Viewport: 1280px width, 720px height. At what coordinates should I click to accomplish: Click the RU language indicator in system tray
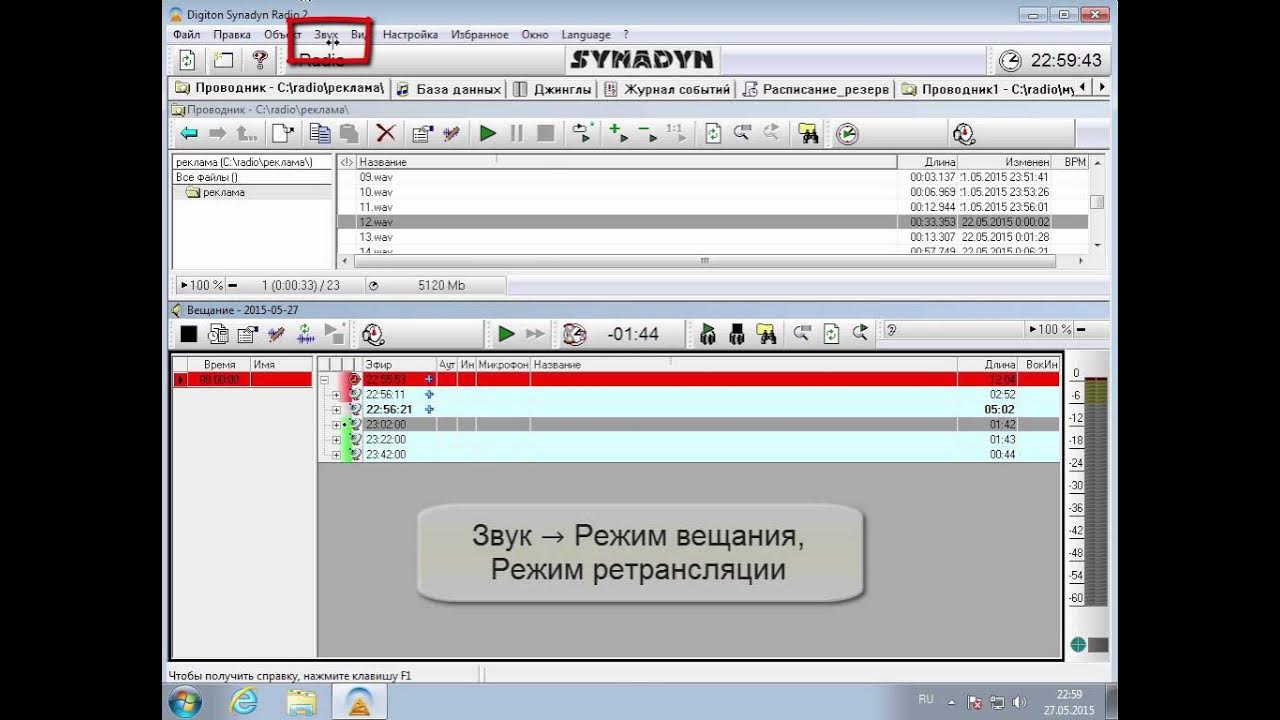pyautogui.click(x=926, y=700)
